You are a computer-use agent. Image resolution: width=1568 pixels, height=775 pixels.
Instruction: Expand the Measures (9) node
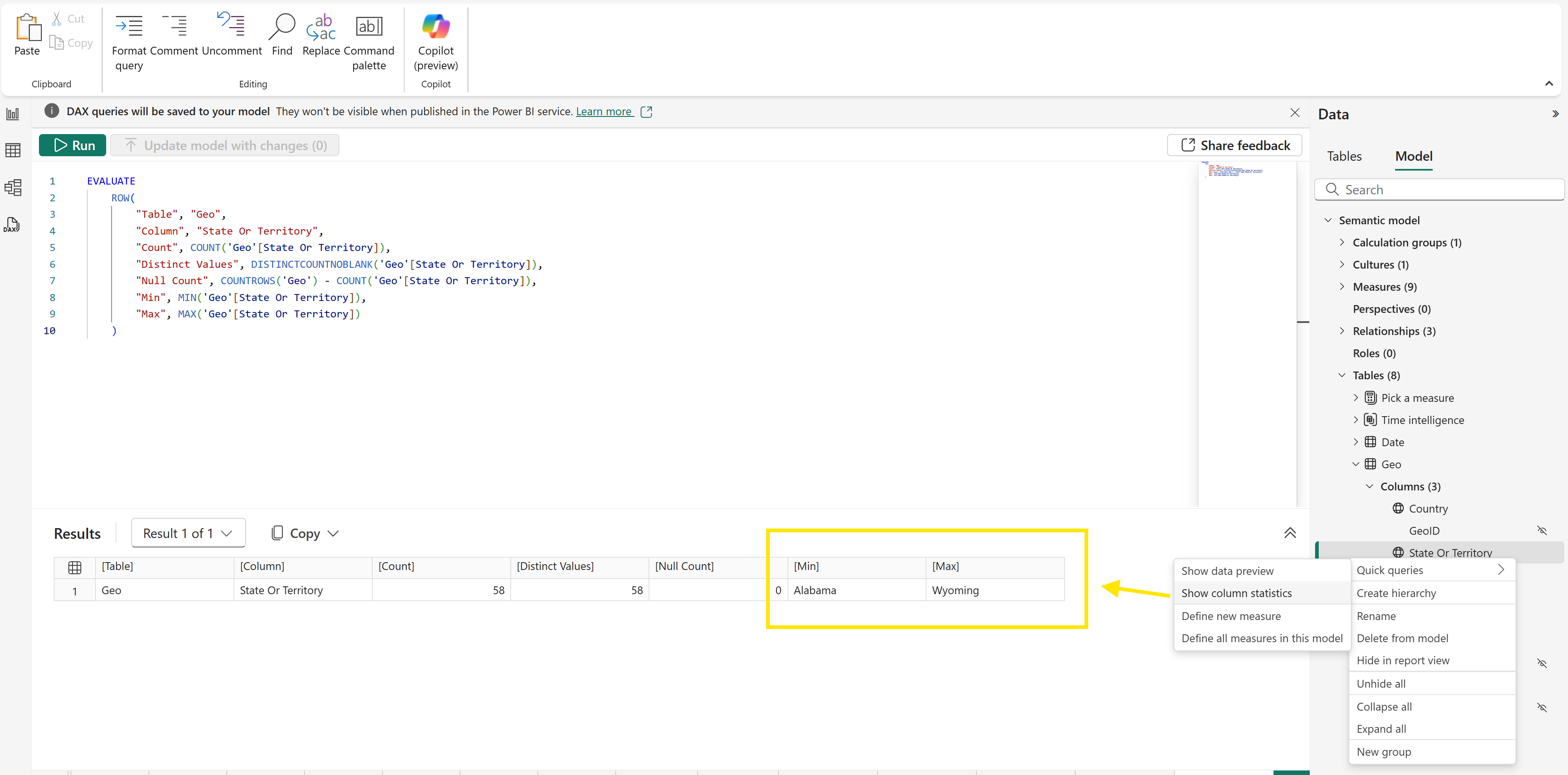[x=1342, y=287]
